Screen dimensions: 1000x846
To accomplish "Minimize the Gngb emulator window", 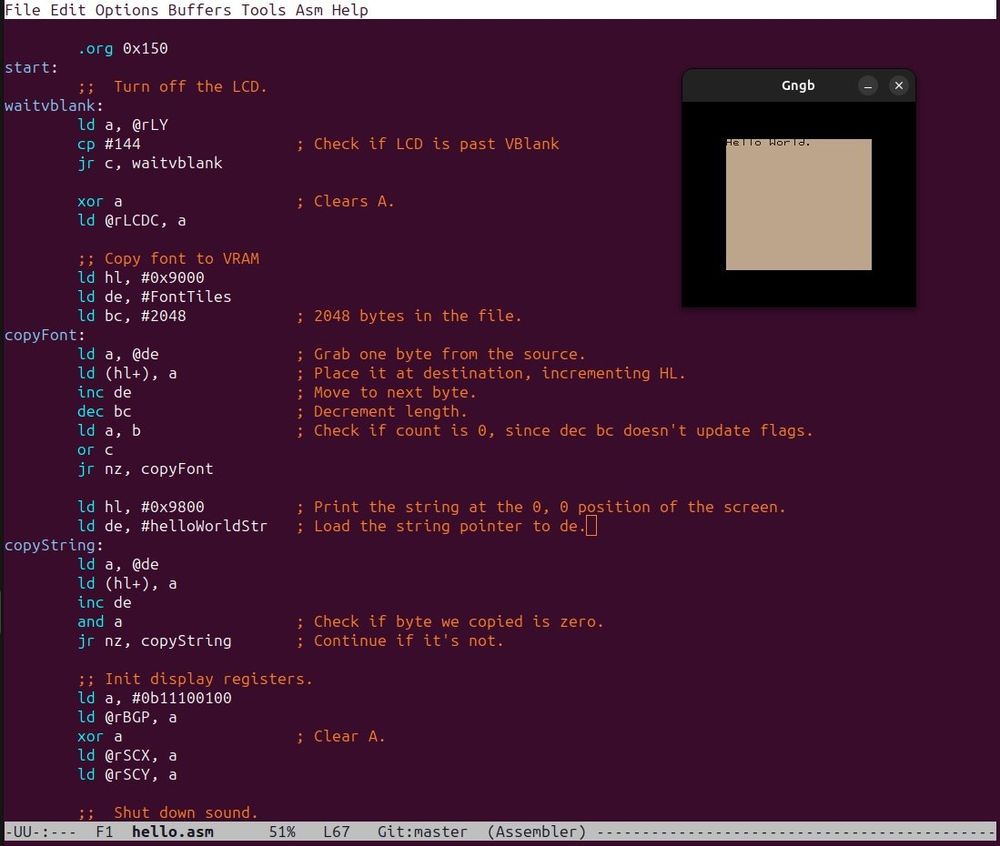I will 867,85.
